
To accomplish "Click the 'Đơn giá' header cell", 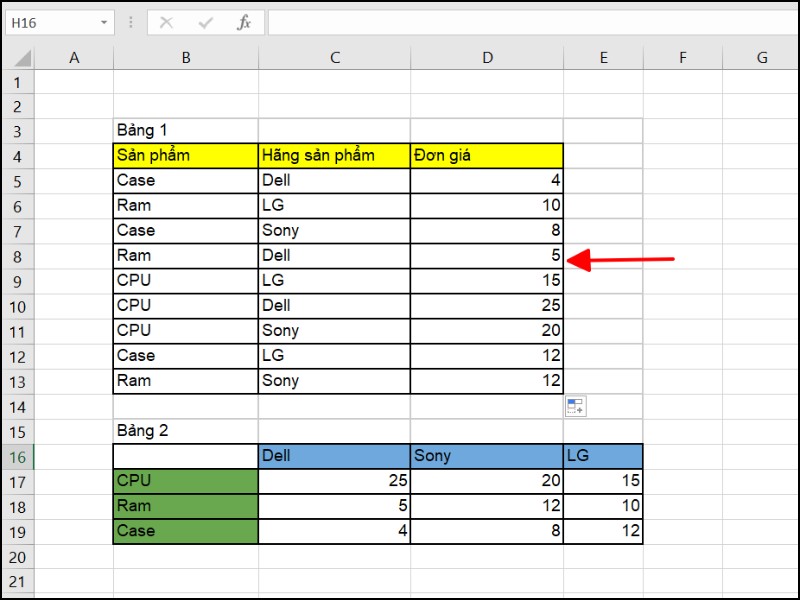I will 486,155.
